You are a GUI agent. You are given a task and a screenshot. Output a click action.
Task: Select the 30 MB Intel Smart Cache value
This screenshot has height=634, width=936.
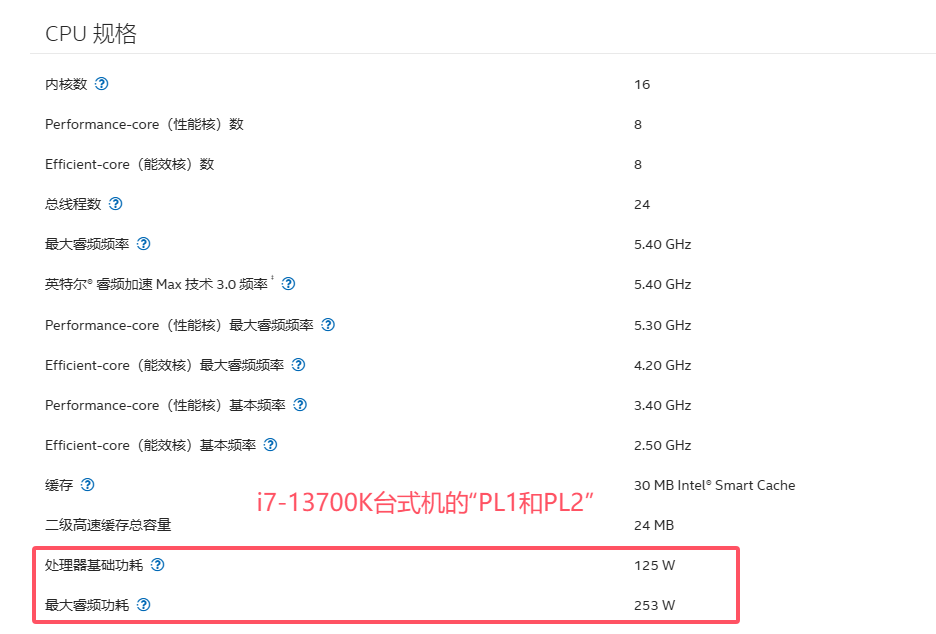point(714,485)
